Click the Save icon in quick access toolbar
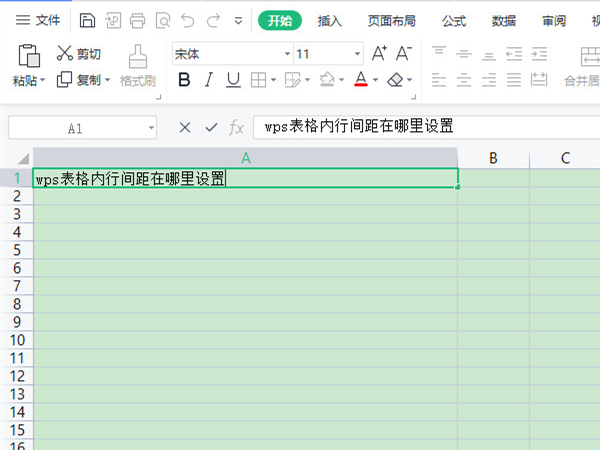 coord(88,20)
